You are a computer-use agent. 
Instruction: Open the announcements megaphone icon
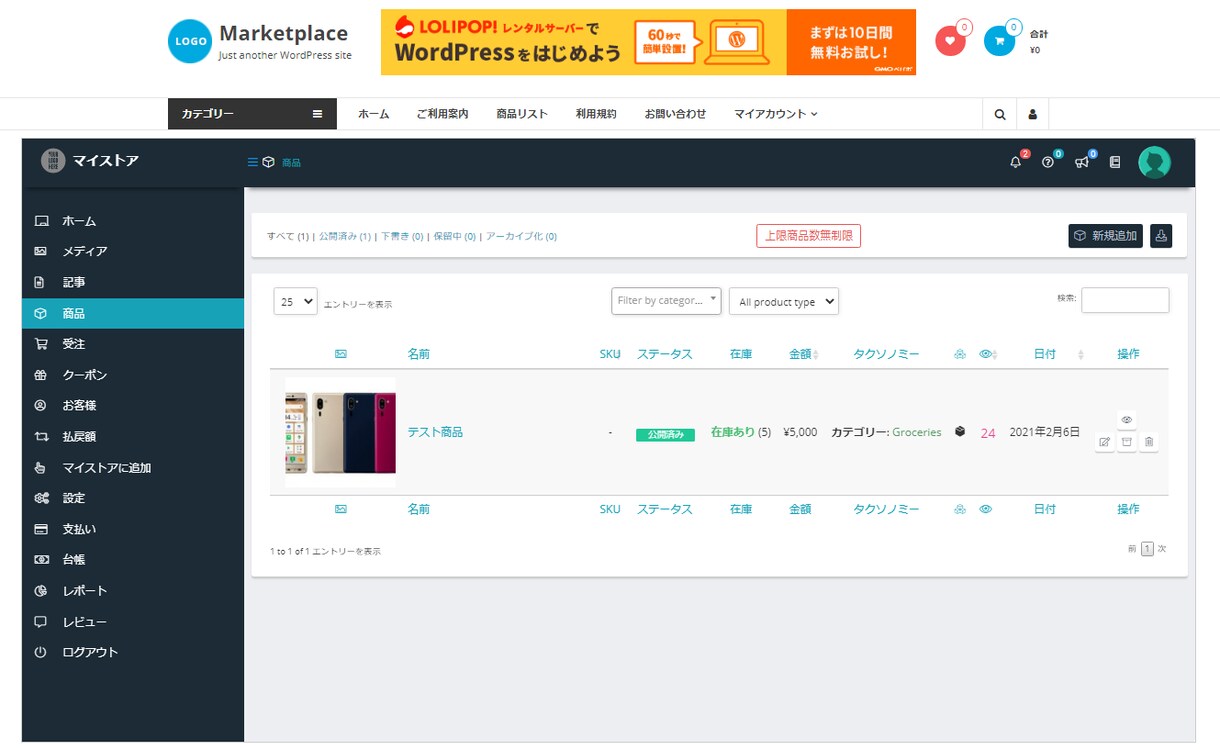point(1082,162)
